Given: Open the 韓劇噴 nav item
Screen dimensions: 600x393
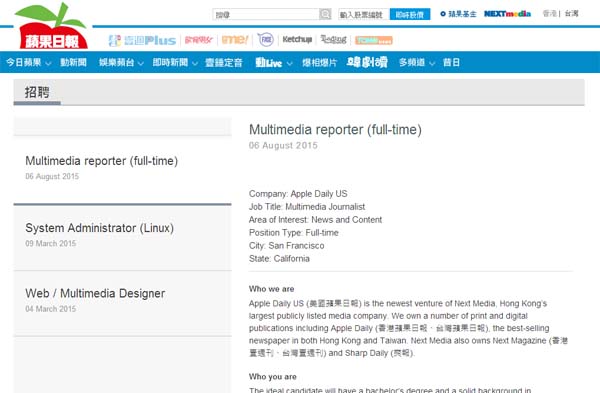Looking at the screenshot, I should point(367,62).
